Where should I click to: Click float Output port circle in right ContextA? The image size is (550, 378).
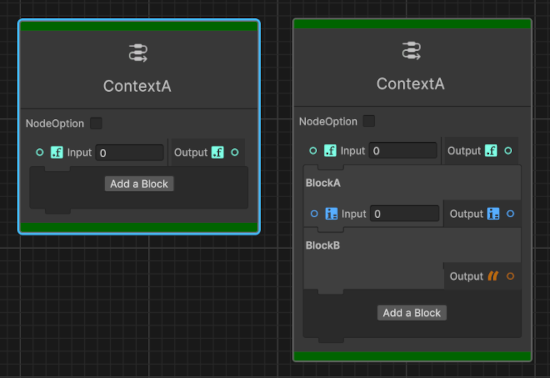[508, 151]
